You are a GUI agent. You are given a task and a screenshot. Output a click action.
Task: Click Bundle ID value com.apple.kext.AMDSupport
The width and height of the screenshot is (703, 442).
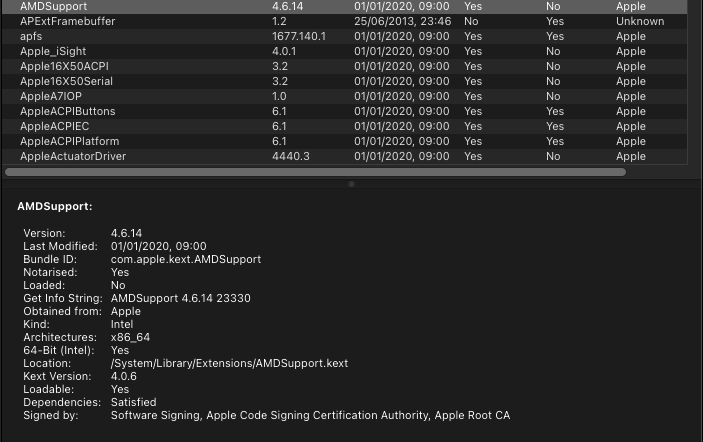[186, 260]
